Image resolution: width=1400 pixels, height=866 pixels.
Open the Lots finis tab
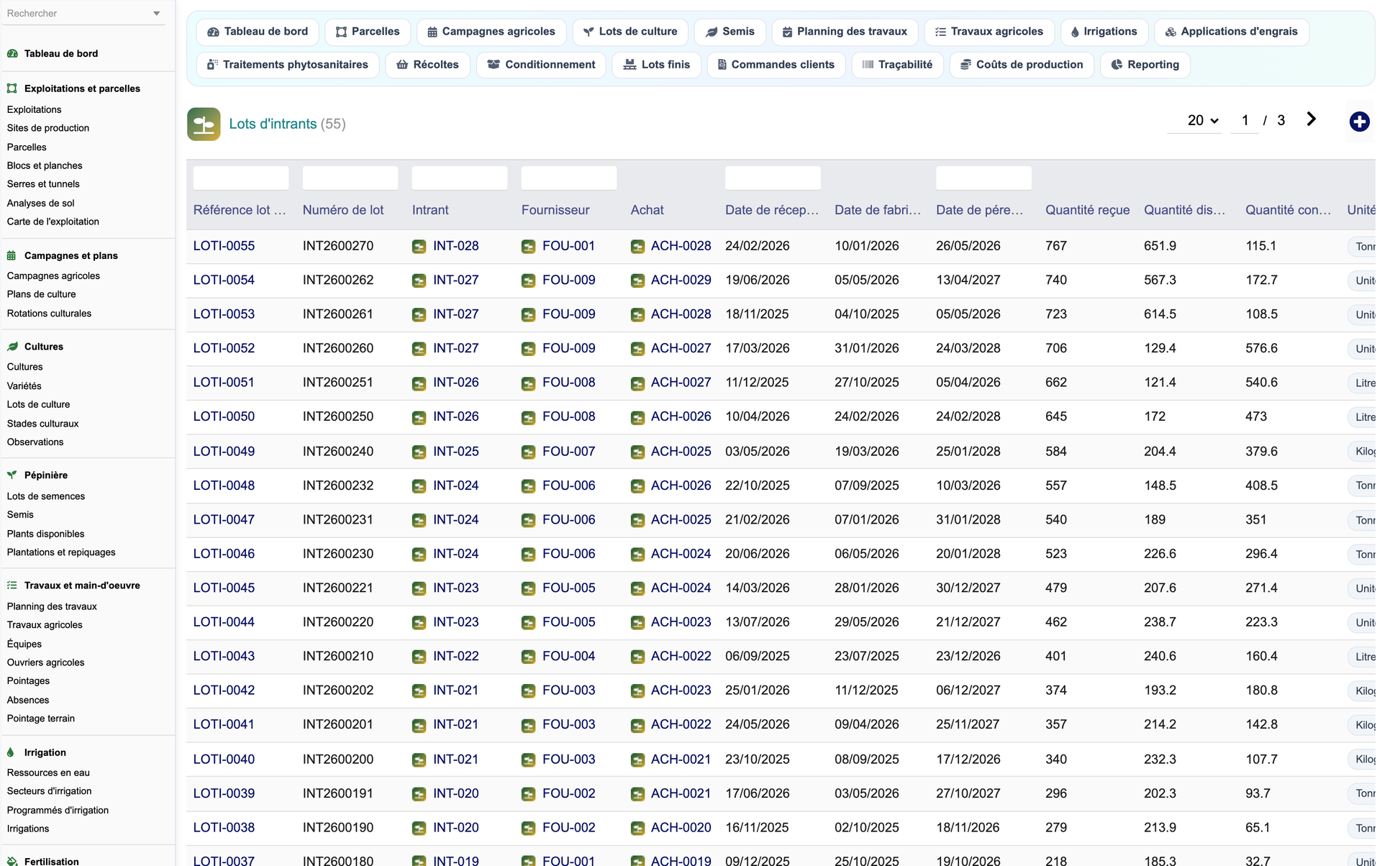[x=656, y=65]
